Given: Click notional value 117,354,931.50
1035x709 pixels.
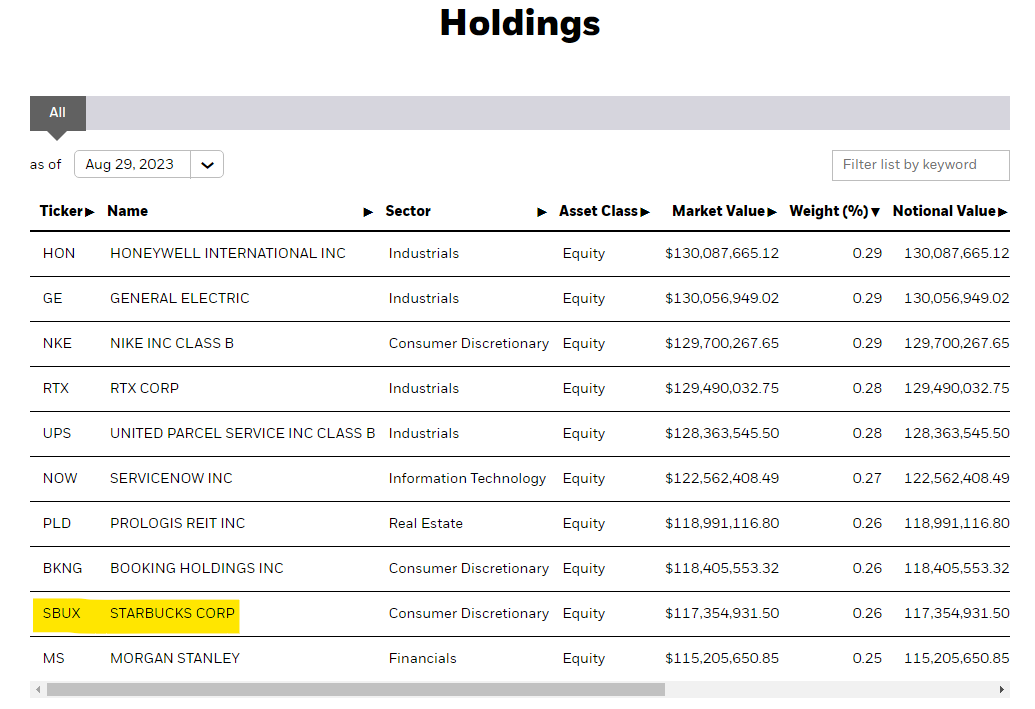Looking at the screenshot, I should (956, 613).
